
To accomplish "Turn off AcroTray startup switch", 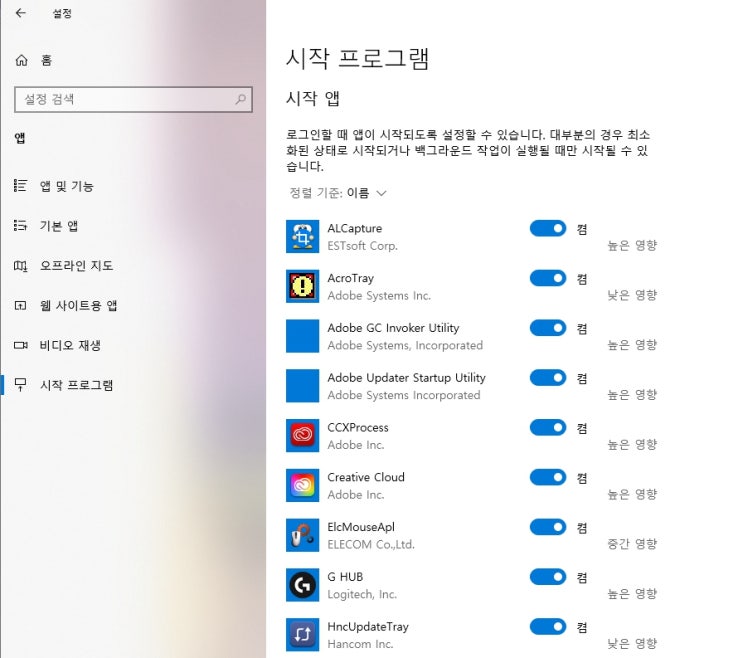I will tap(548, 278).
